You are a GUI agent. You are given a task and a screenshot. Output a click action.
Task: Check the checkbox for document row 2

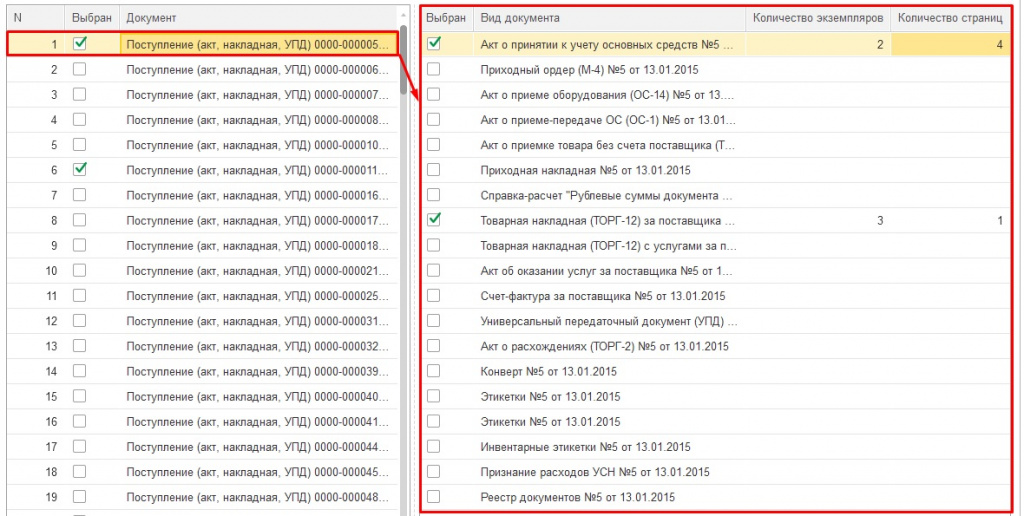coord(80,69)
